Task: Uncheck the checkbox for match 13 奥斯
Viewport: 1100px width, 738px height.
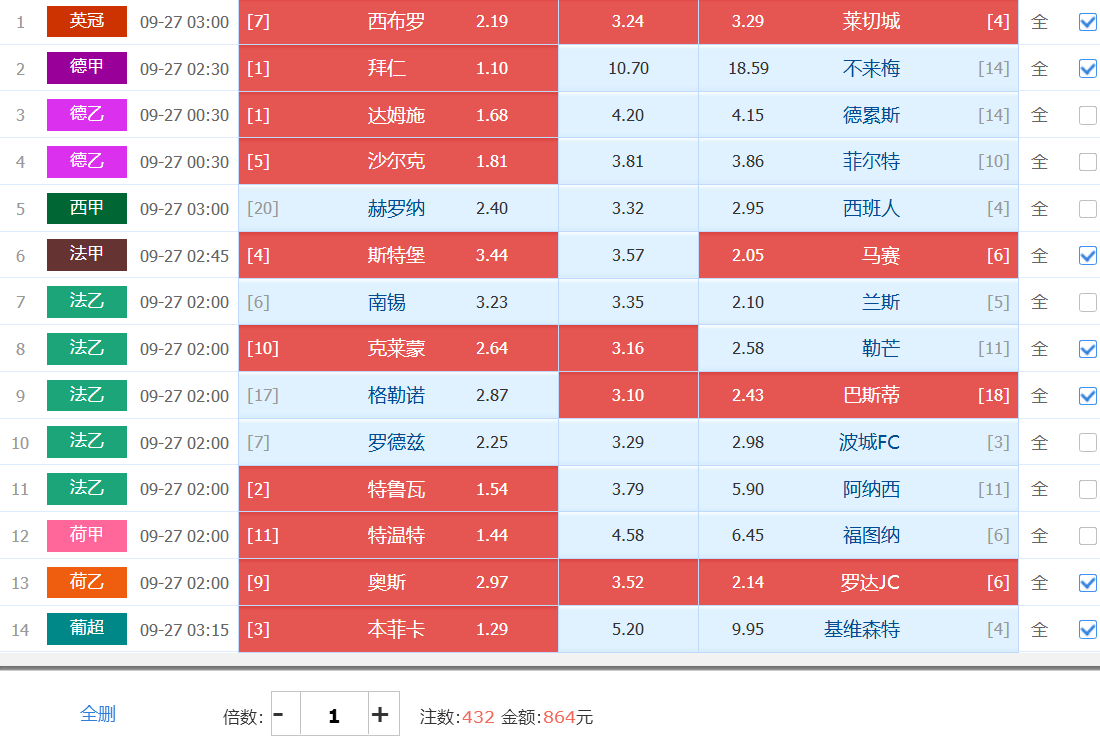Action: [1087, 583]
